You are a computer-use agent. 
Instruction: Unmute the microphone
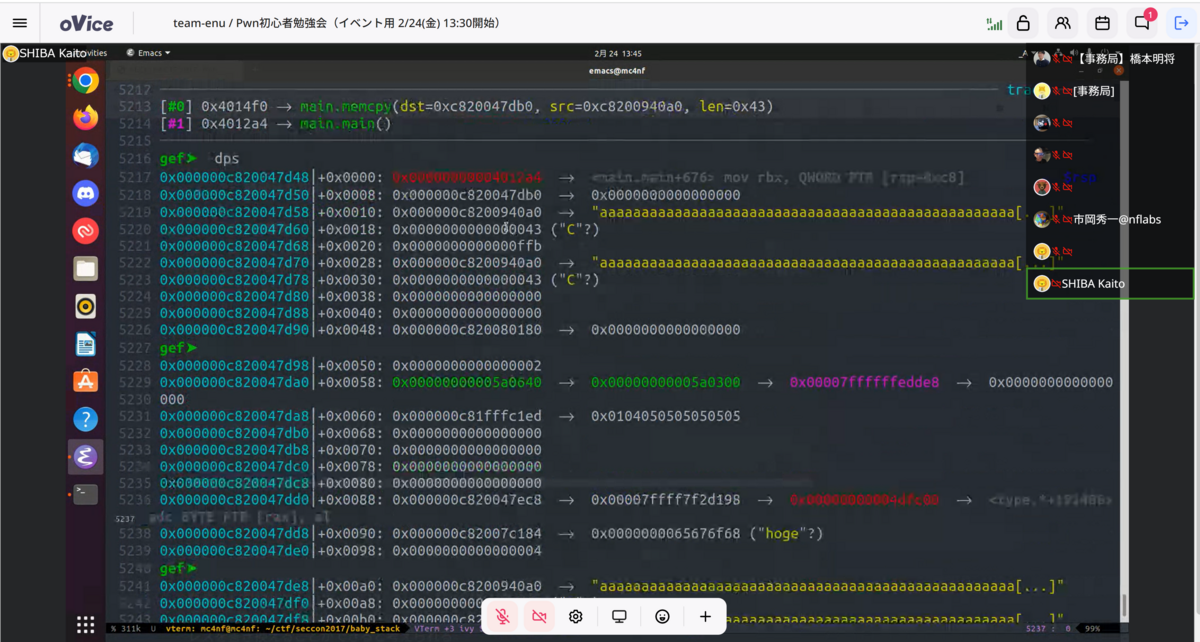tap(503, 616)
